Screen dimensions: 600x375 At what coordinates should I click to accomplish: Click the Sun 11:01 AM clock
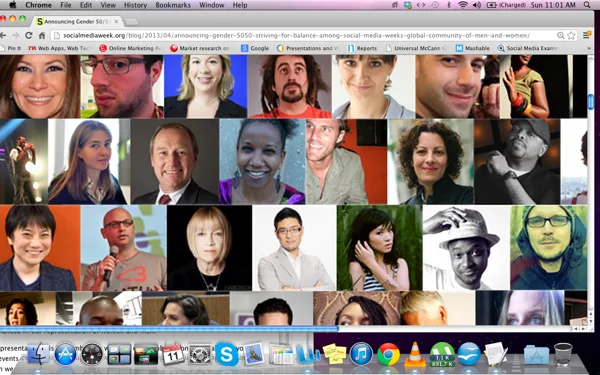(x=553, y=5)
